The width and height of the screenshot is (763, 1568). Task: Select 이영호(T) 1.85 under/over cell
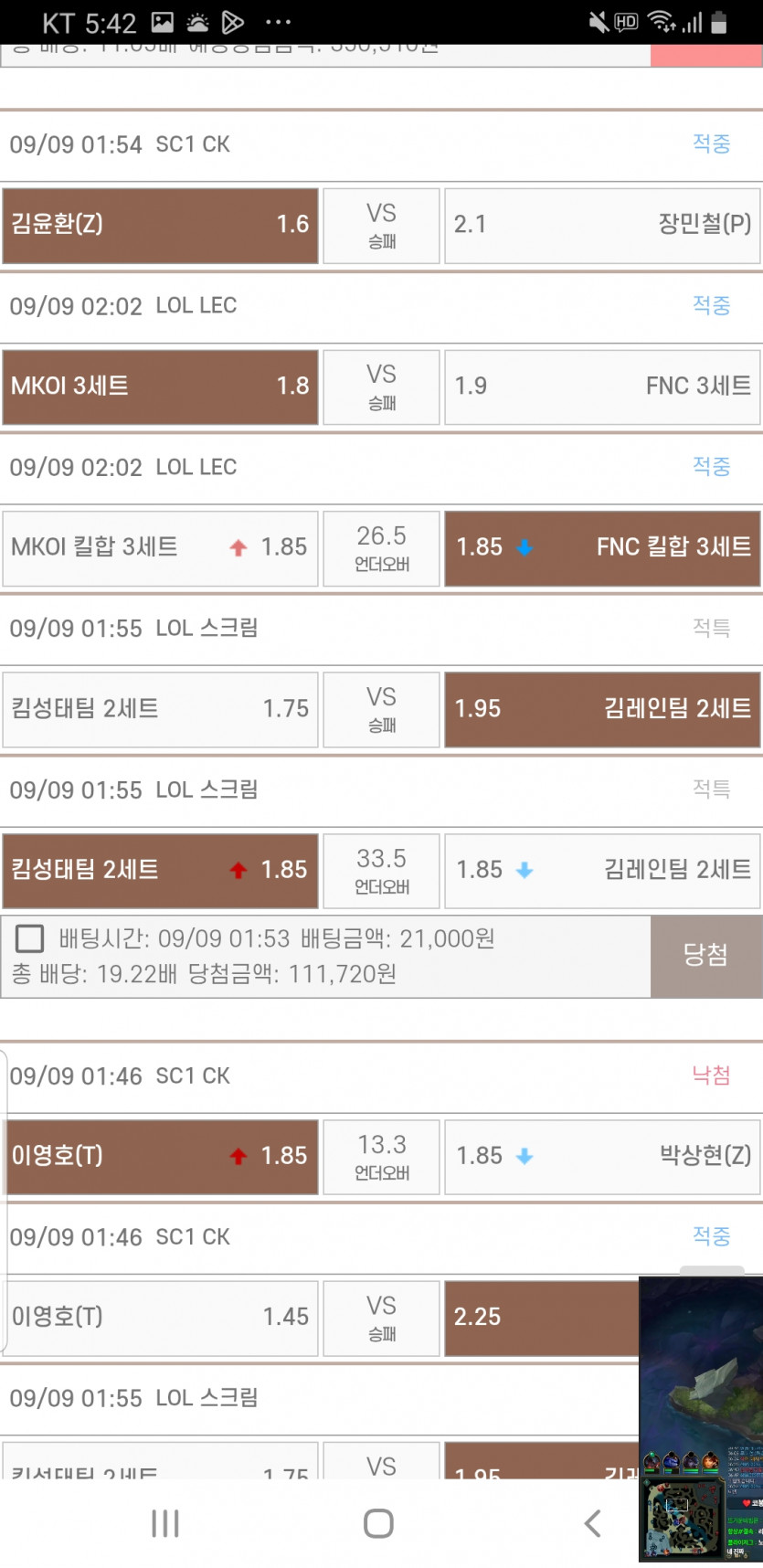160,1156
